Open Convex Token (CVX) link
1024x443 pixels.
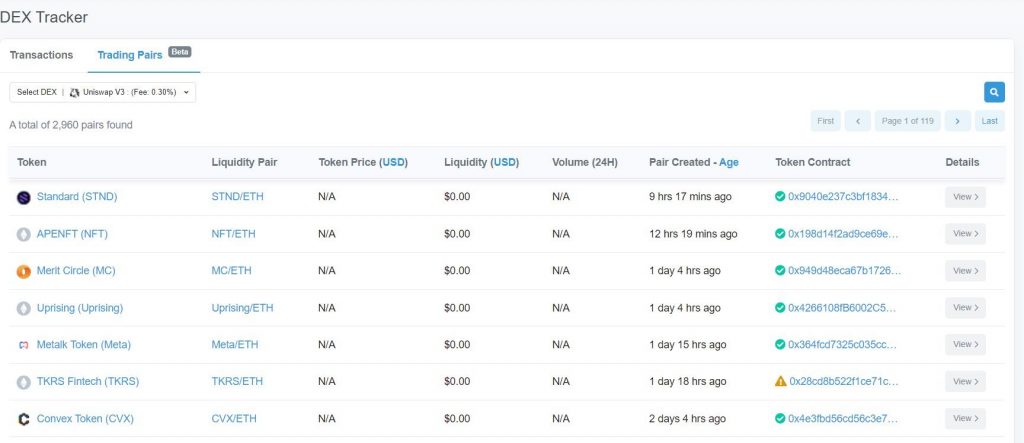click(x=85, y=418)
